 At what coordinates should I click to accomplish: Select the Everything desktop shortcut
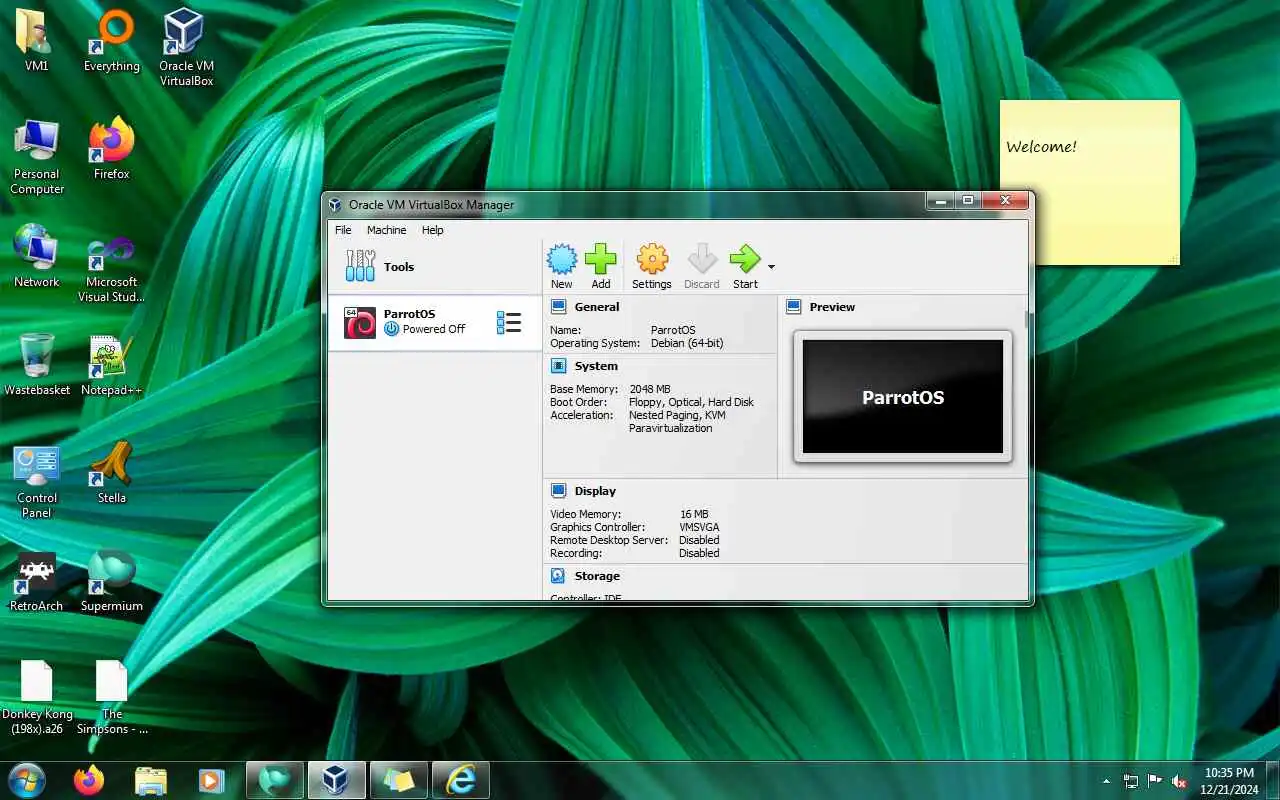pyautogui.click(x=112, y=40)
